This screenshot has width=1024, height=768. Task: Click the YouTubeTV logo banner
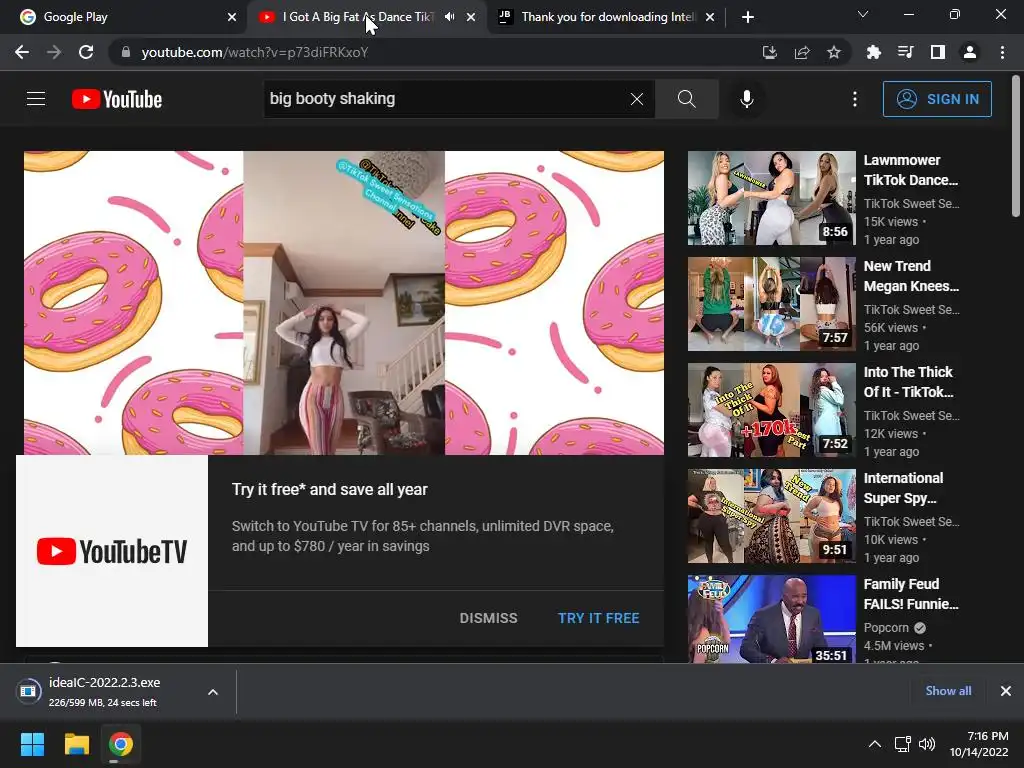pyautogui.click(x=112, y=551)
